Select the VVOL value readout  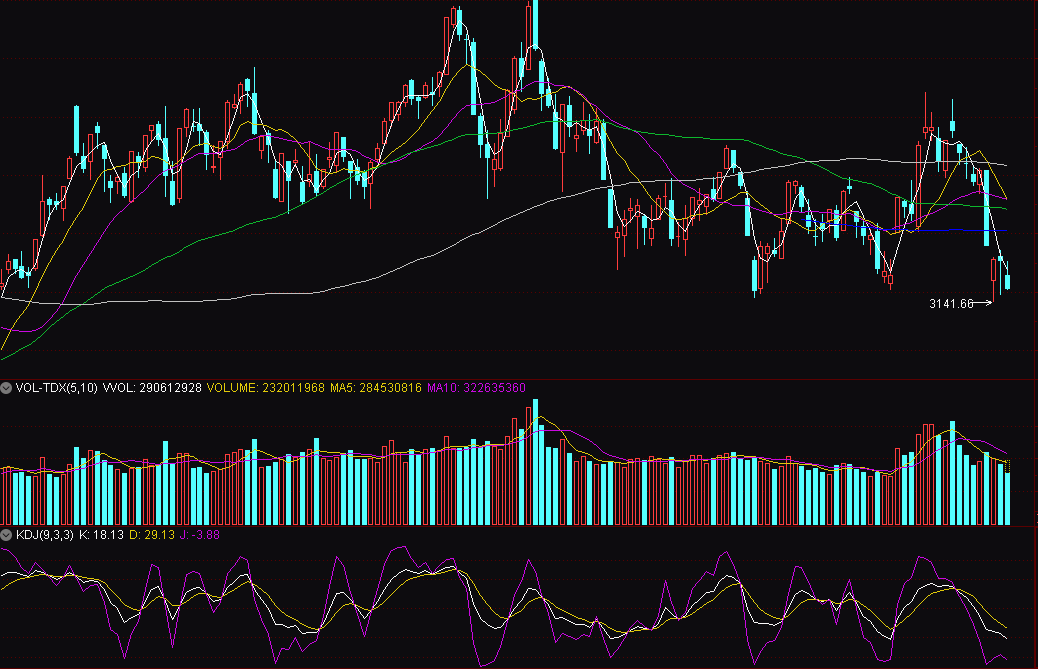tap(152, 387)
